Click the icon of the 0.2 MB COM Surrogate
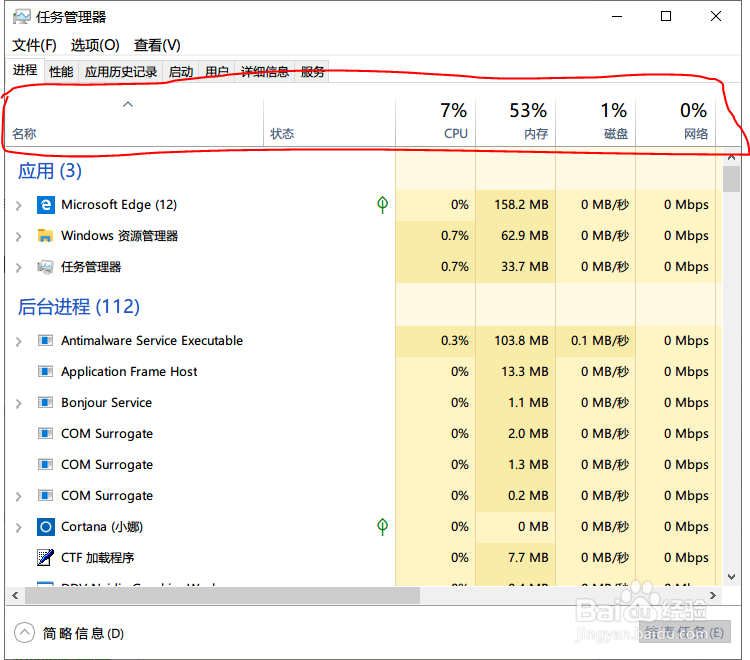 click(x=45, y=495)
